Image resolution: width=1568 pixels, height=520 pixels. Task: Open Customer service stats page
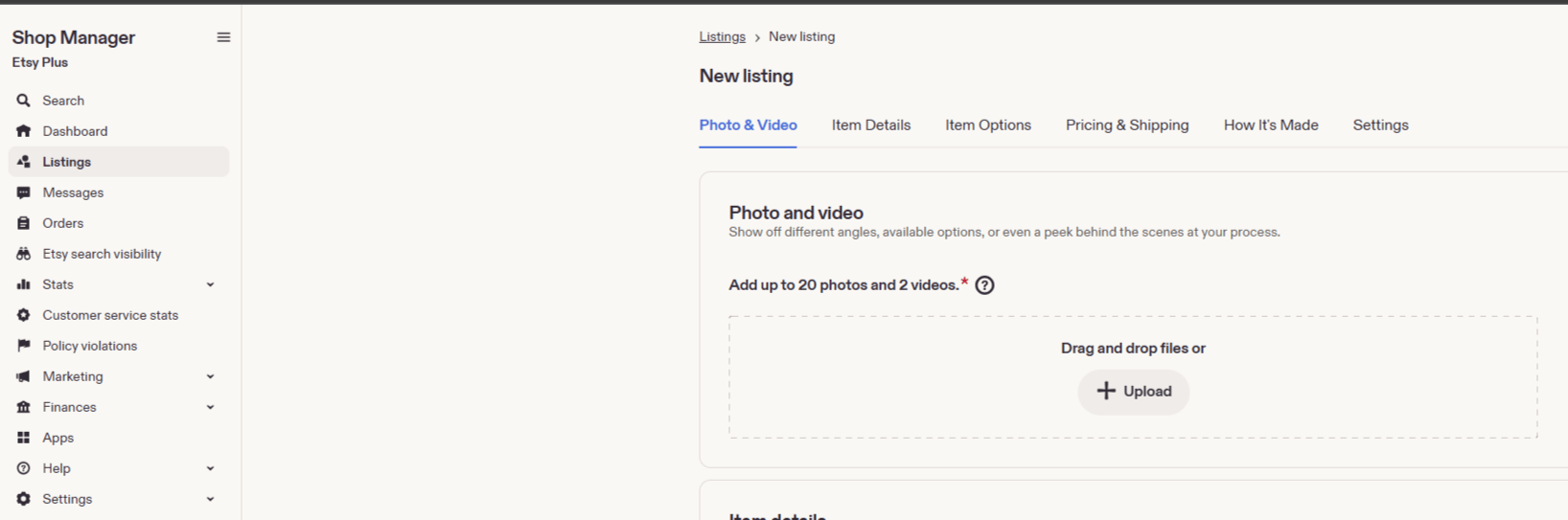pyautogui.click(x=119, y=315)
